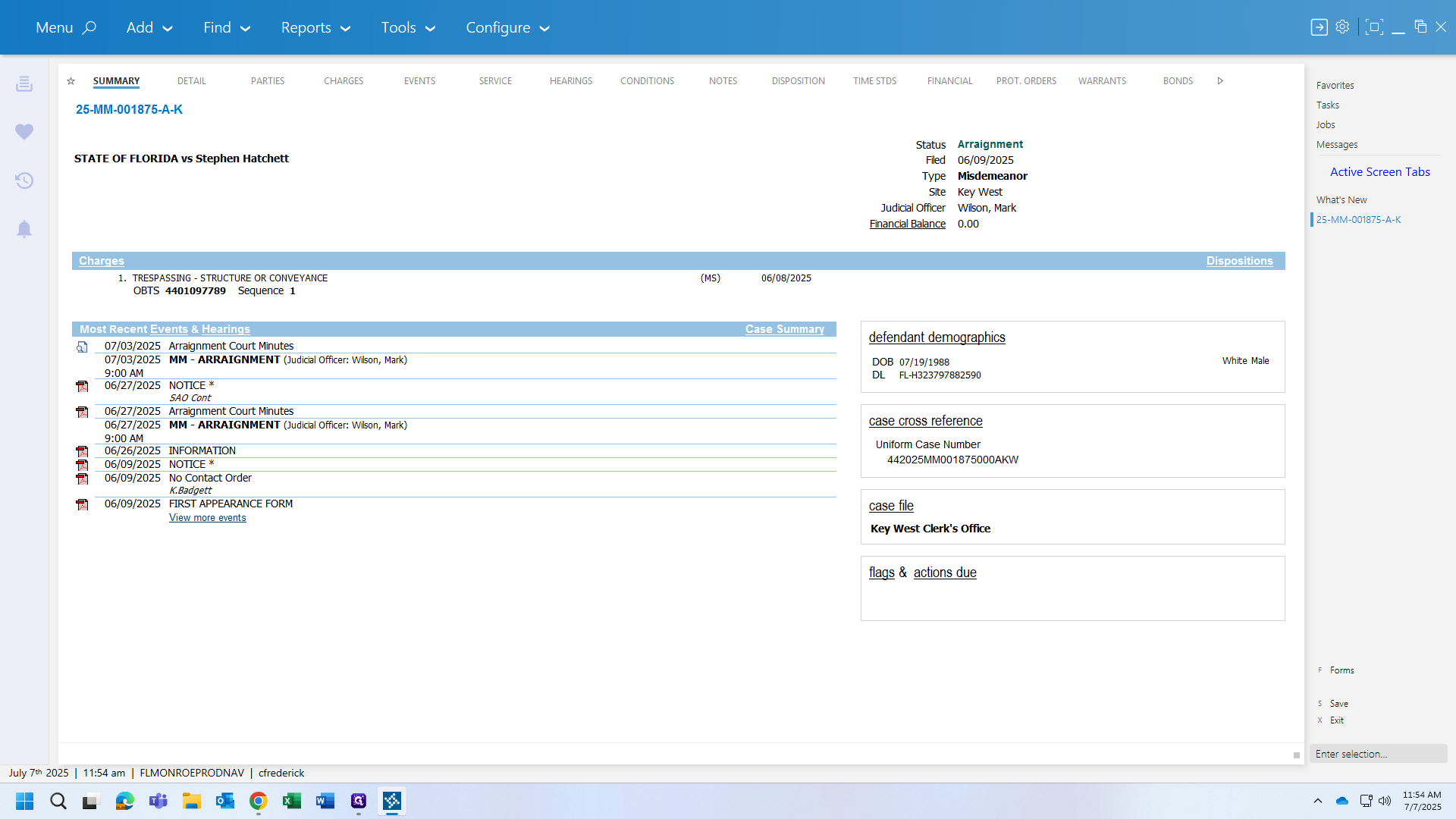Open the Dispositions link

click(1239, 261)
